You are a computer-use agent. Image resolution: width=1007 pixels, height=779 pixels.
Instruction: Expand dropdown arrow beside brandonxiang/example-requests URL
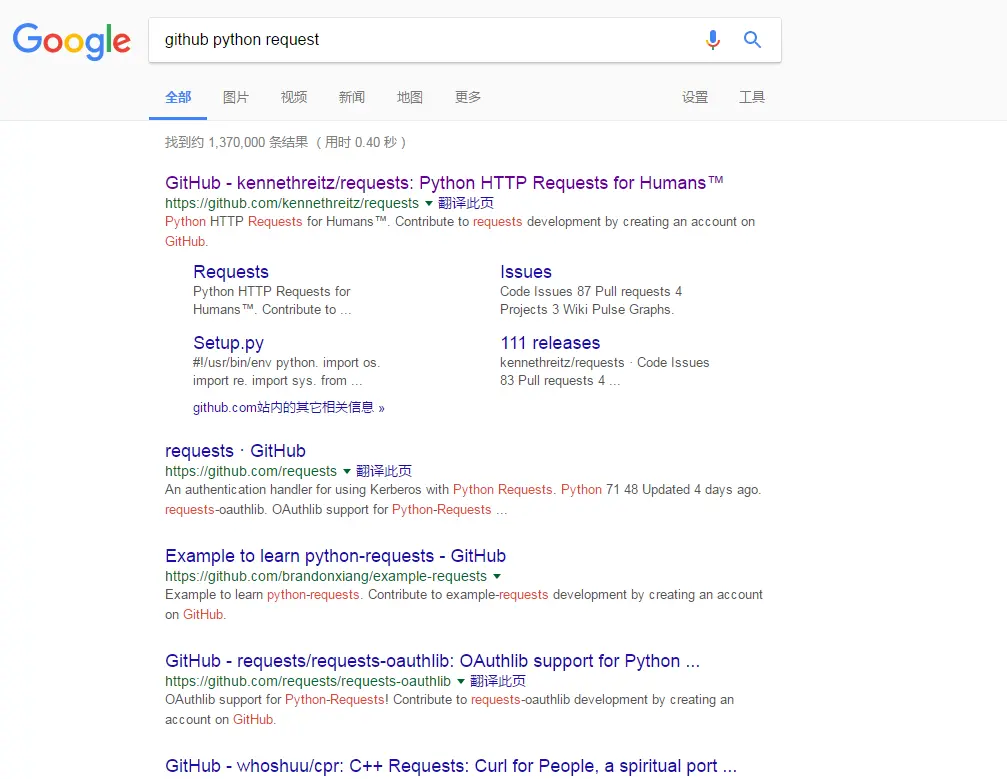coord(496,577)
